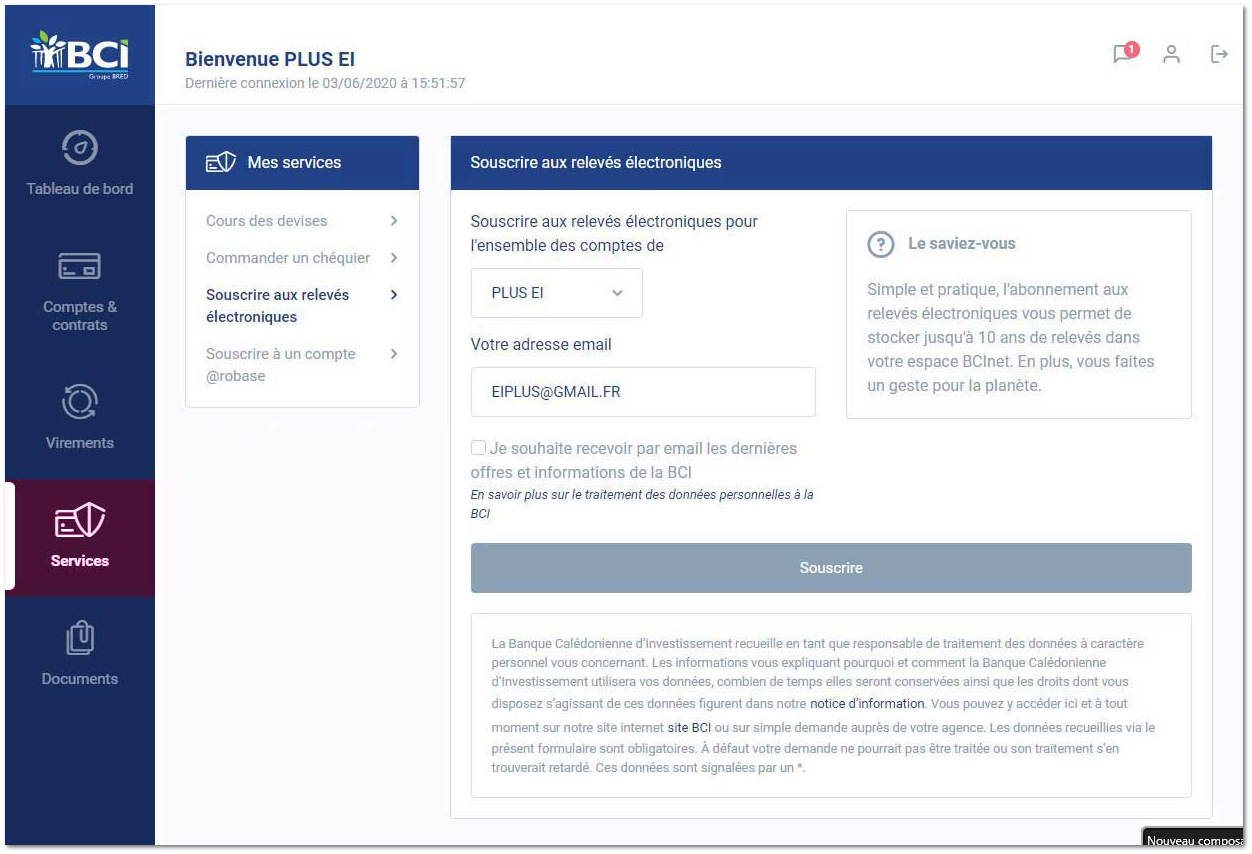The width and height of the screenshot is (1252, 854).
Task: Click the Comptes & contrats card icon
Action: click(x=80, y=266)
